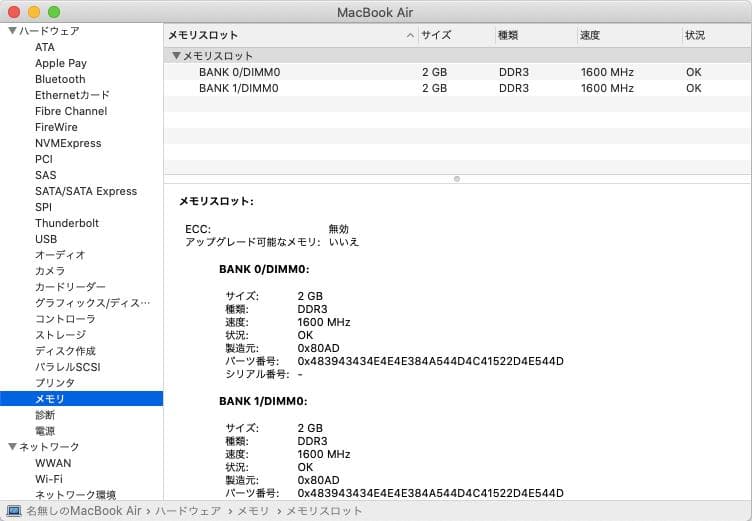Click the green zoom window button
752x521 pixels.
click(x=54, y=12)
